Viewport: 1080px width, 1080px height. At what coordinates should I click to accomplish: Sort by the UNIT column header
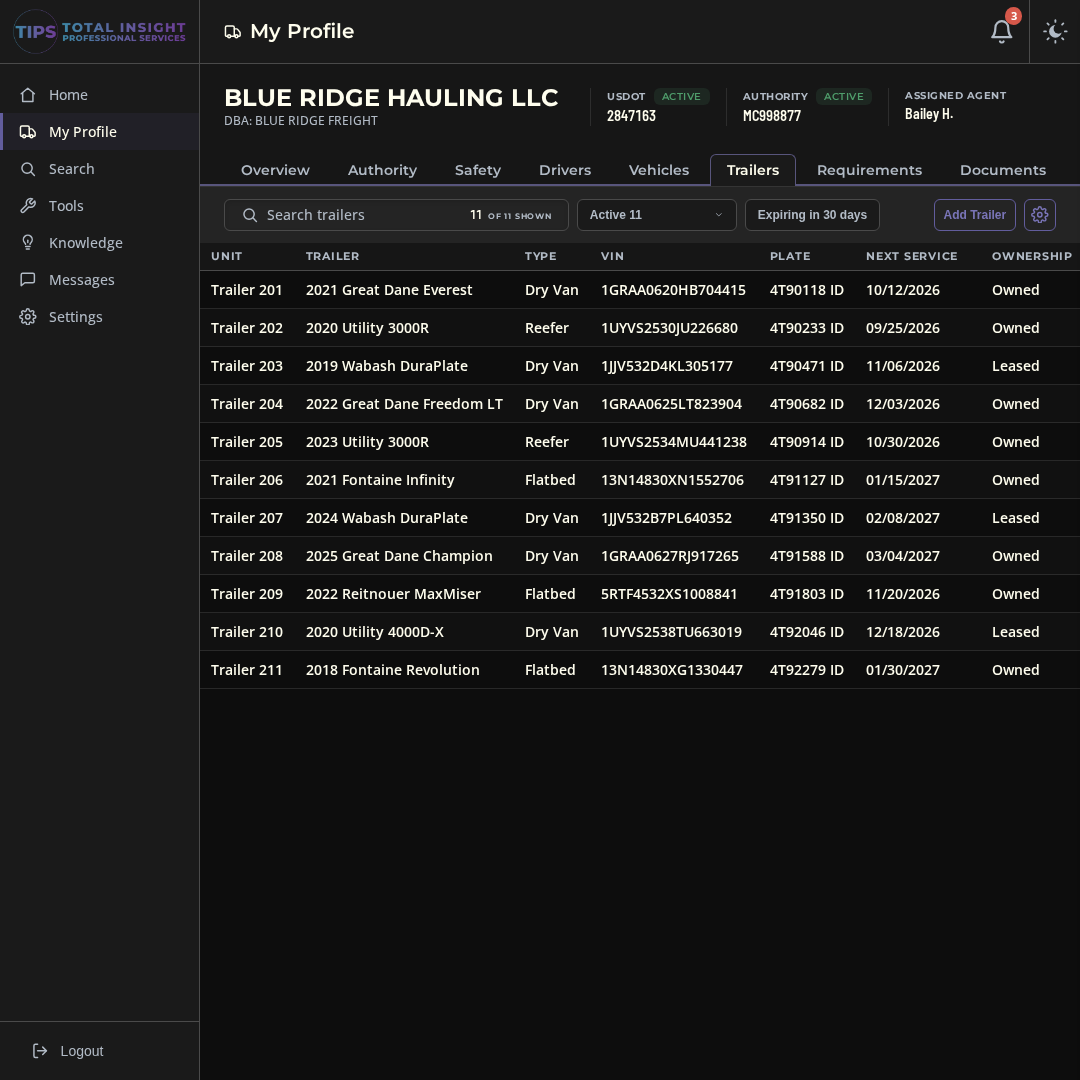[x=227, y=256]
